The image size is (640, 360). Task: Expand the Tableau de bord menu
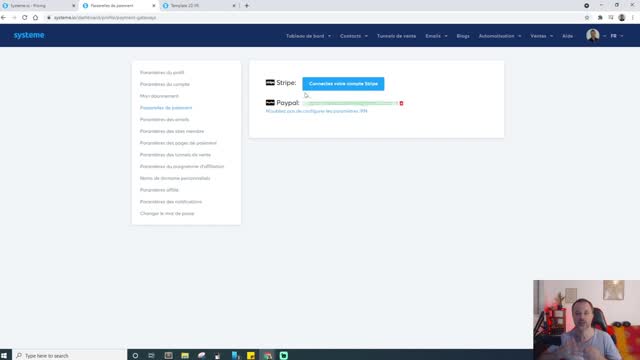point(308,36)
